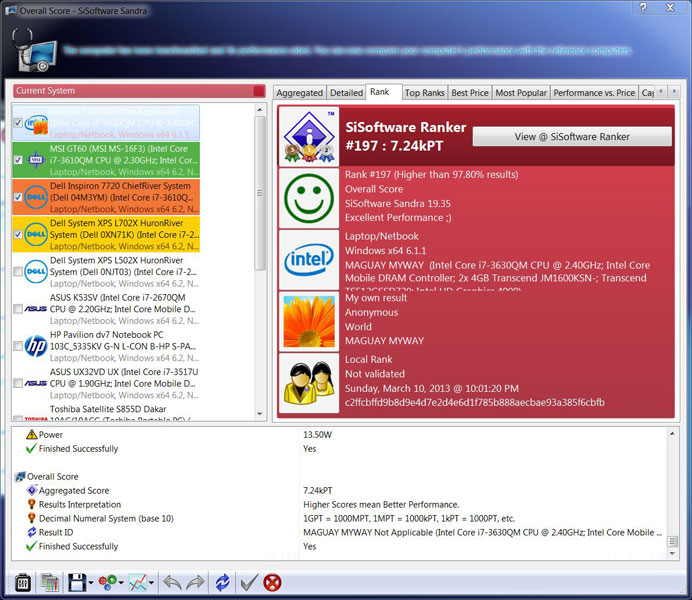This screenshot has width=692, height=600.
Task: Click the redo forward arrow icon
Action: (x=196, y=581)
